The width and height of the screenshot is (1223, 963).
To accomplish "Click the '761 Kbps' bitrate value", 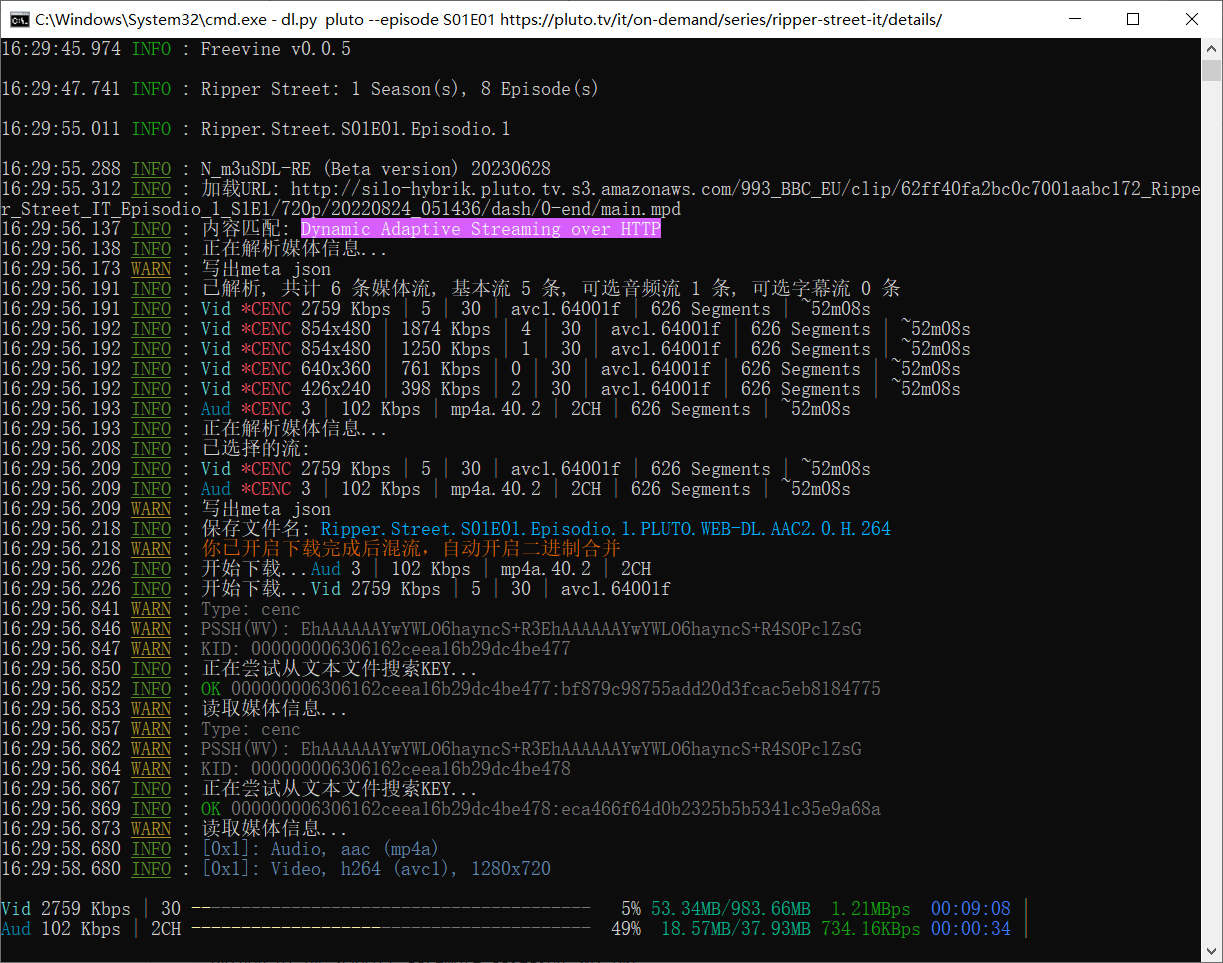I will click(x=440, y=369).
